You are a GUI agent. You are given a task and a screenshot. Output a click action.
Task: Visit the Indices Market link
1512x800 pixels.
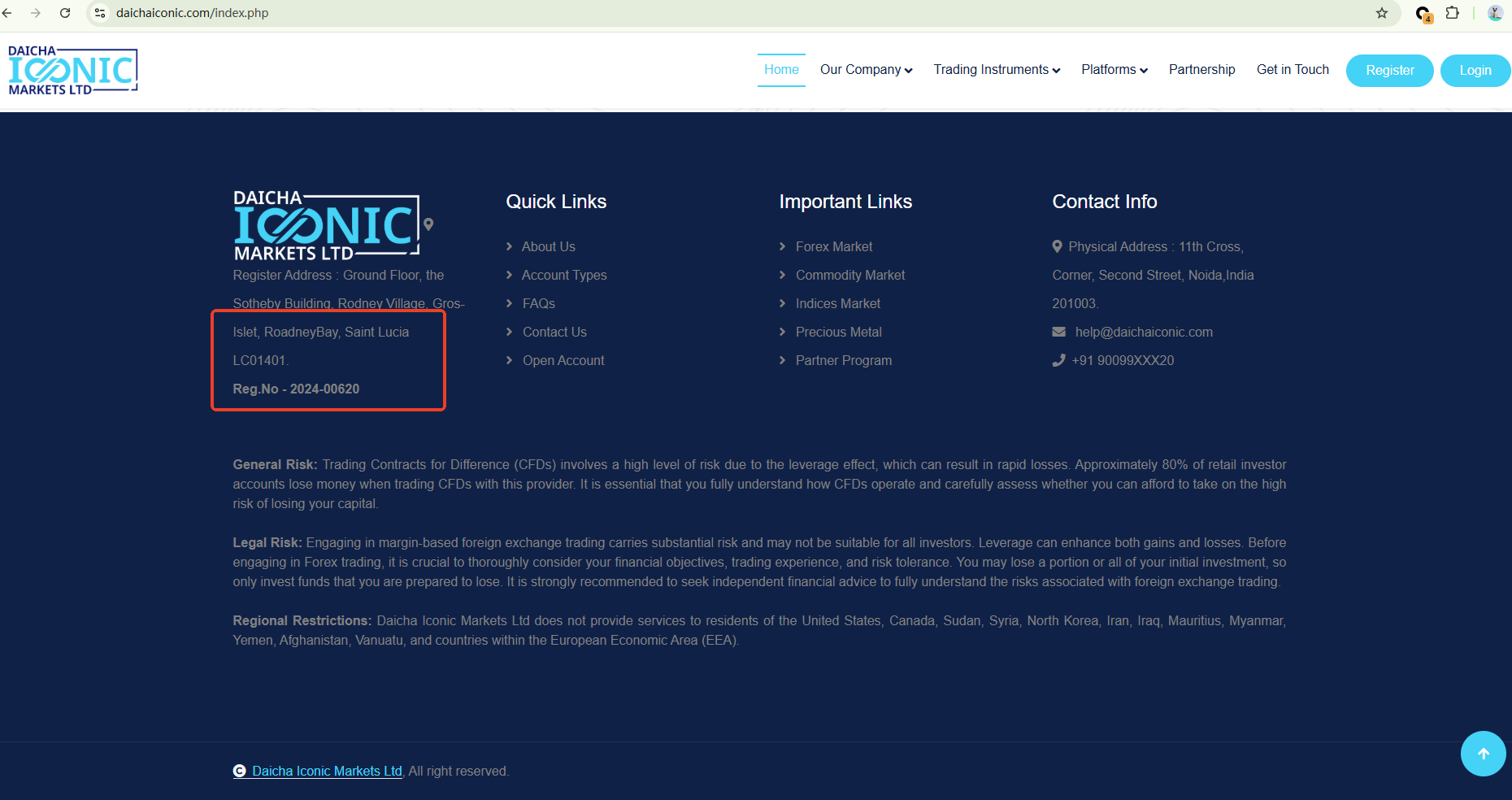(x=838, y=303)
